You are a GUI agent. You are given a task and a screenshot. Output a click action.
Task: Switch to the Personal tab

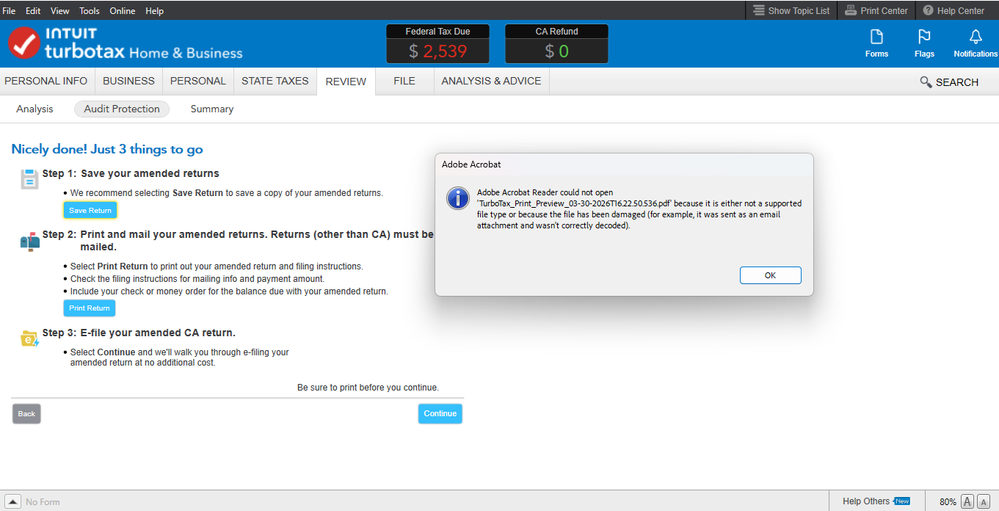198,82
